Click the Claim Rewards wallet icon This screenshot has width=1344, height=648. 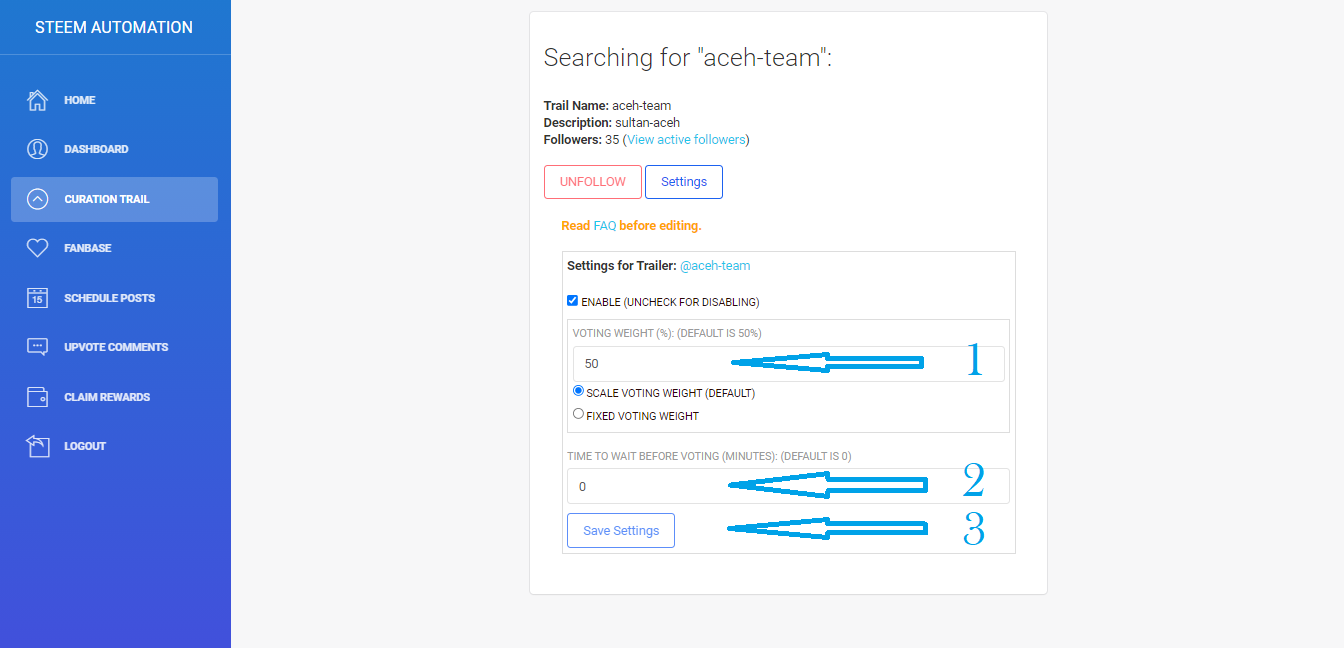(x=37, y=397)
